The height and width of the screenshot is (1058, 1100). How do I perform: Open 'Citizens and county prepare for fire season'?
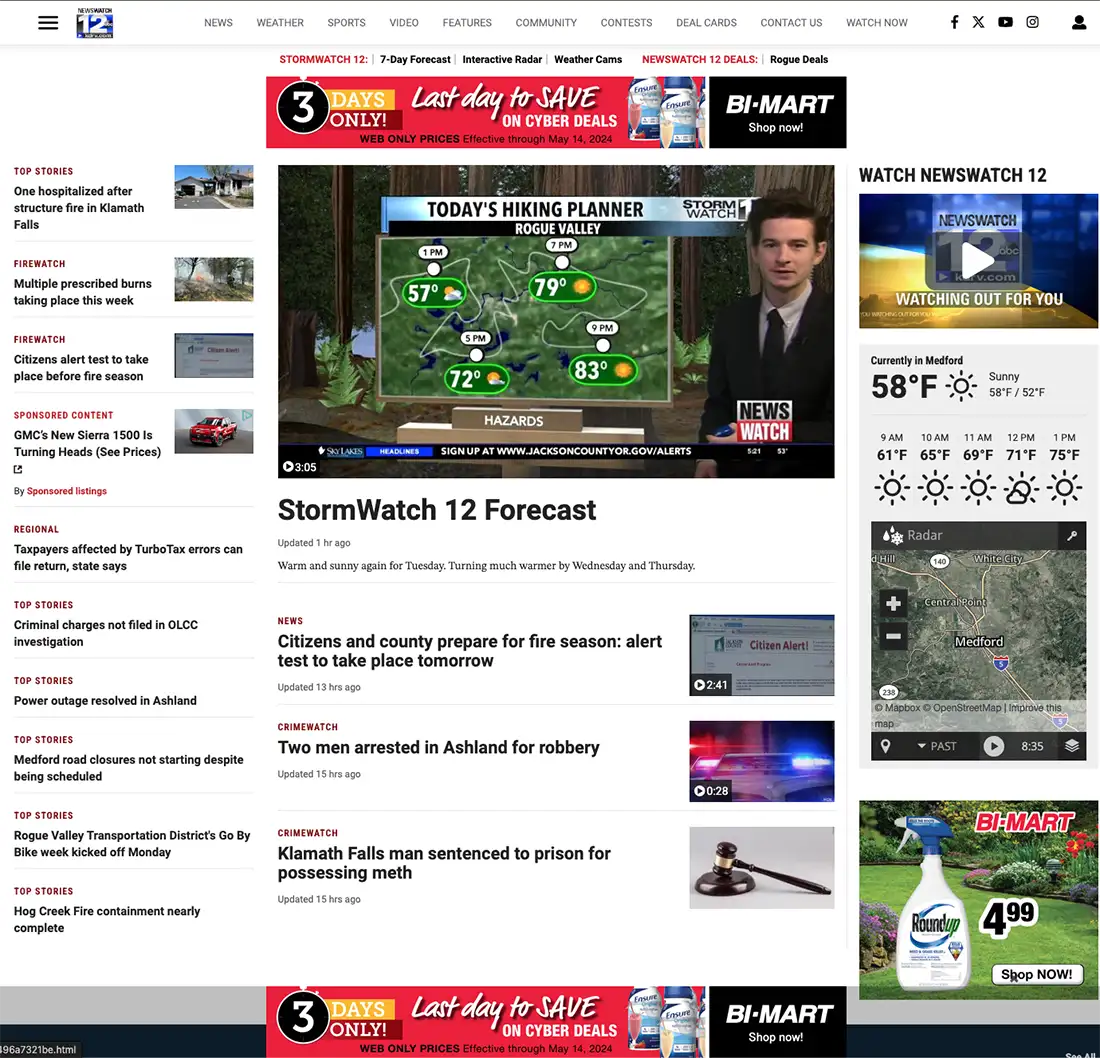[470, 651]
